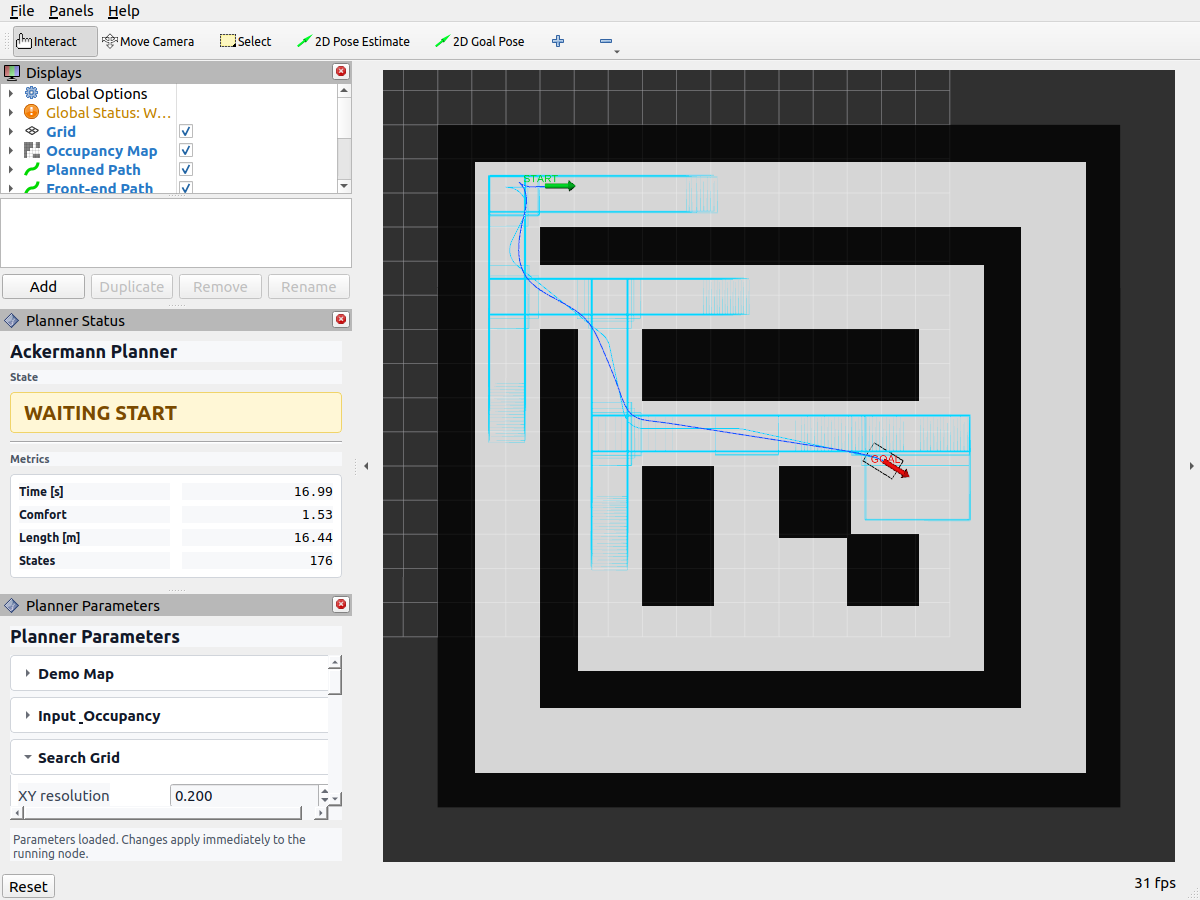Screen dimensions: 1200x900
Task: Expand the Front-end Path tree item
Action: point(11,187)
